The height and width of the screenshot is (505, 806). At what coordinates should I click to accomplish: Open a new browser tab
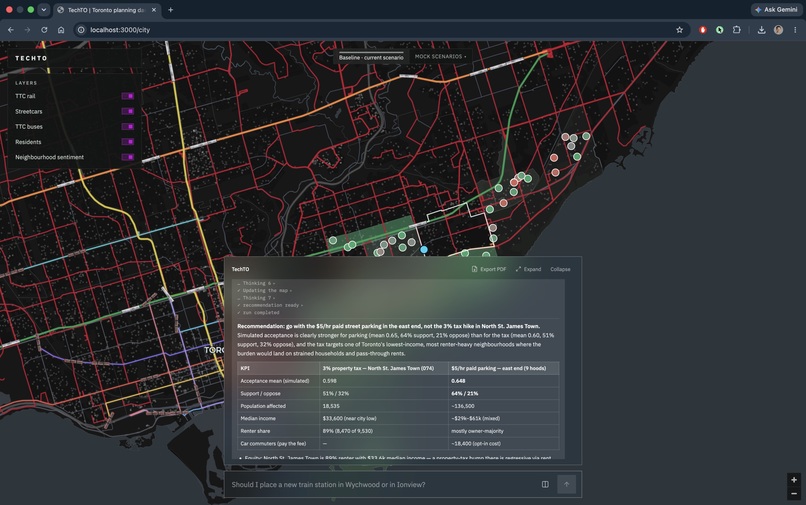[171, 10]
